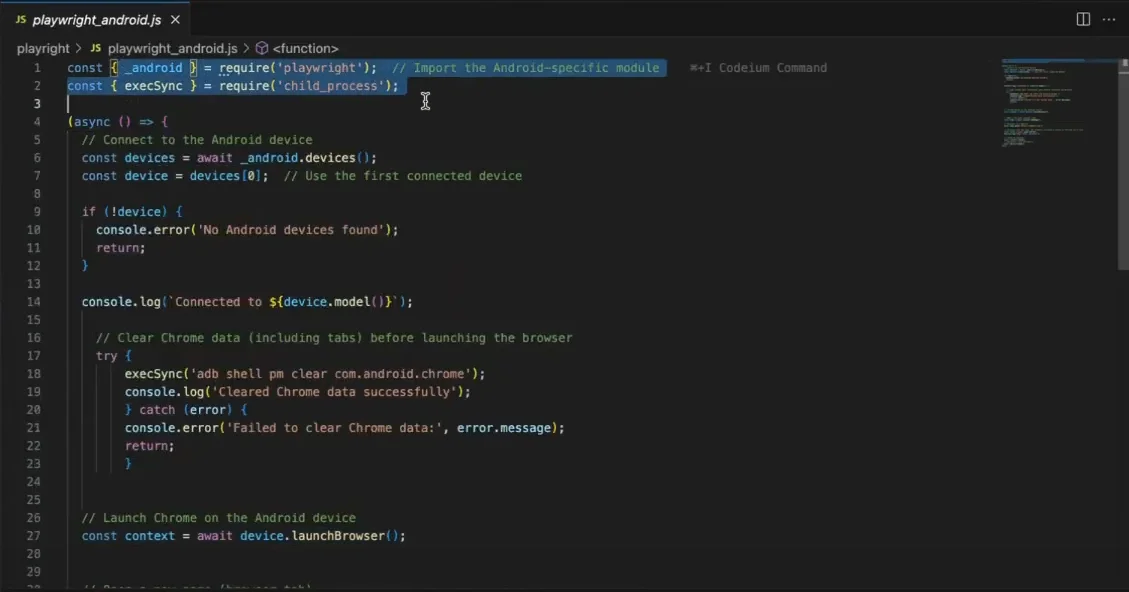Click comment 'Launch Chrome on the Android device'

(x=229, y=518)
